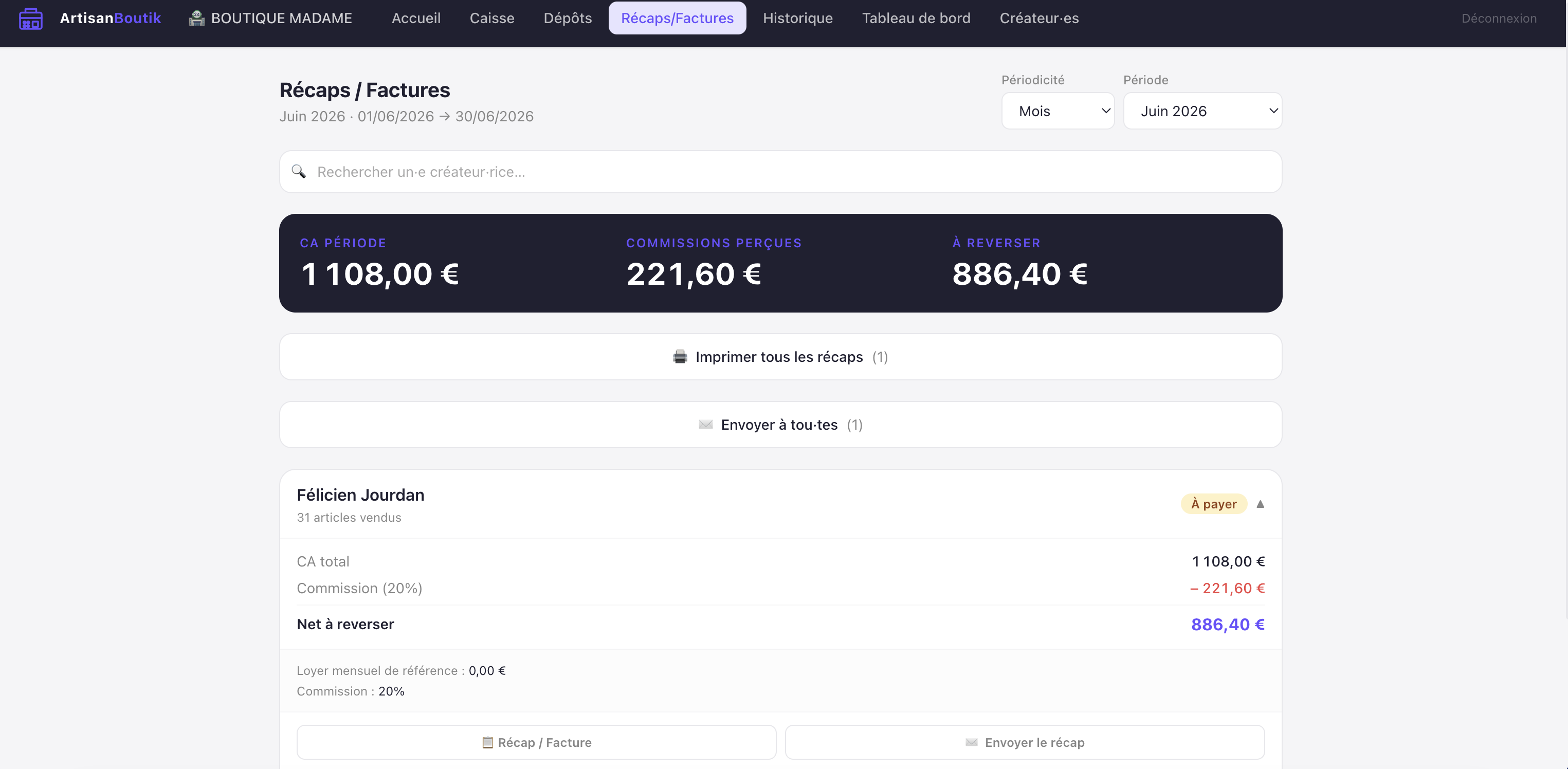
Task: Click the Loyer mensuel de référence line
Action: (x=401, y=670)
